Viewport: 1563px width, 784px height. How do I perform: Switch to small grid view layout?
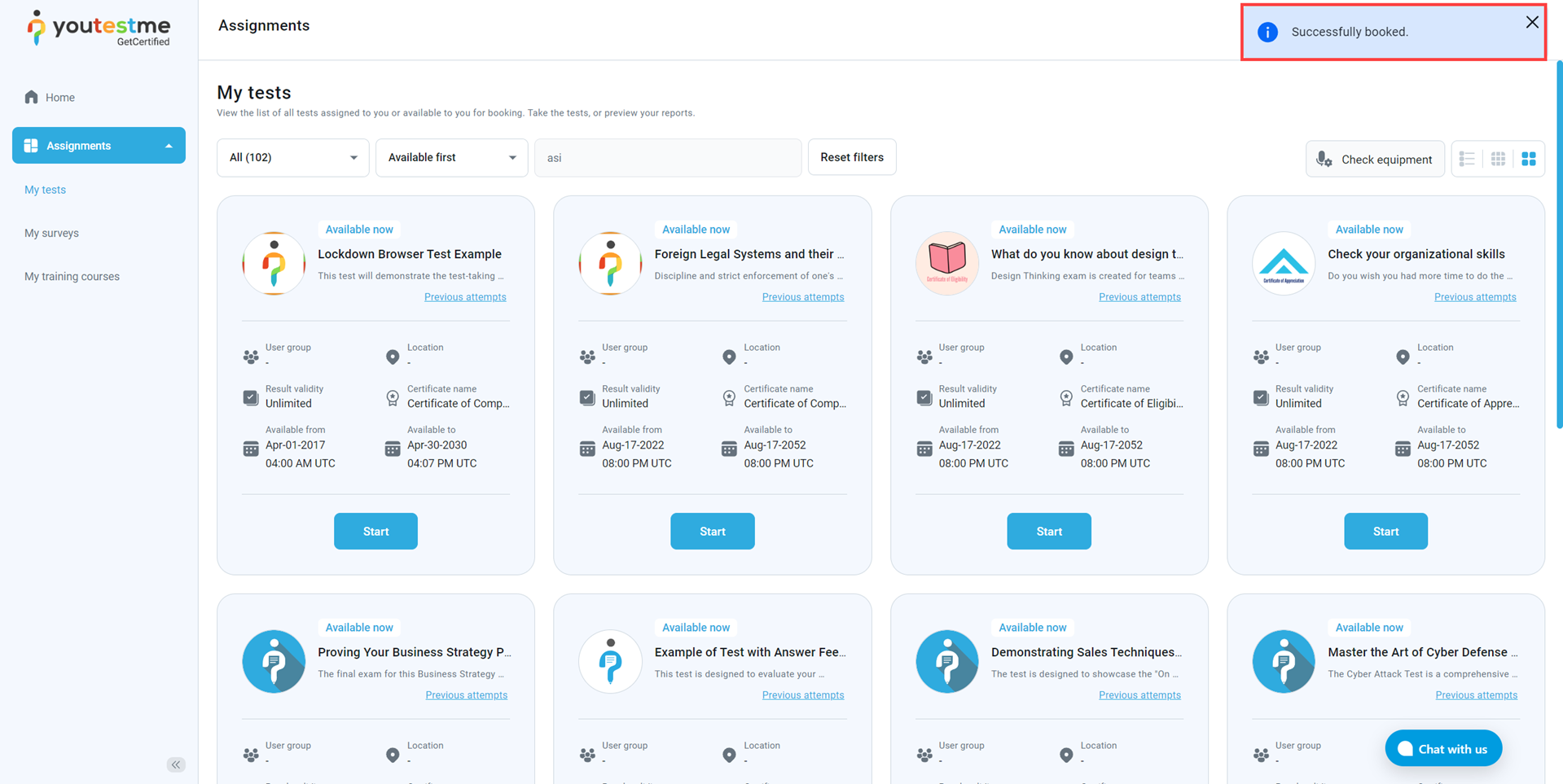coord(1498,159)
